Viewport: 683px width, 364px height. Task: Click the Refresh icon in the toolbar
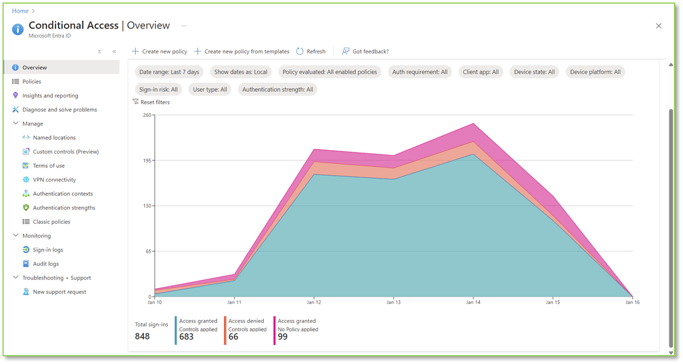pyautogui.click(x=300, y=51)
